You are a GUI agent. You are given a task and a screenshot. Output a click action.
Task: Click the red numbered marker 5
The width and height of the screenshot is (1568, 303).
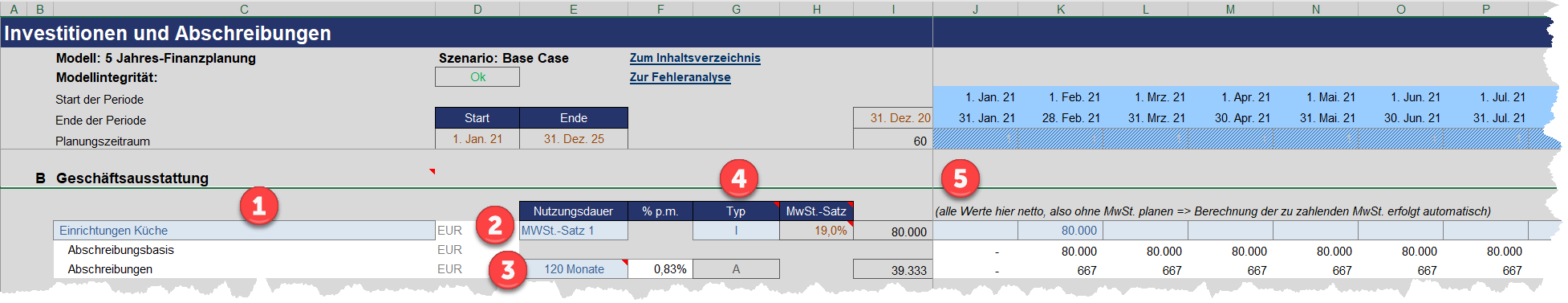click(x=961, y=178)
